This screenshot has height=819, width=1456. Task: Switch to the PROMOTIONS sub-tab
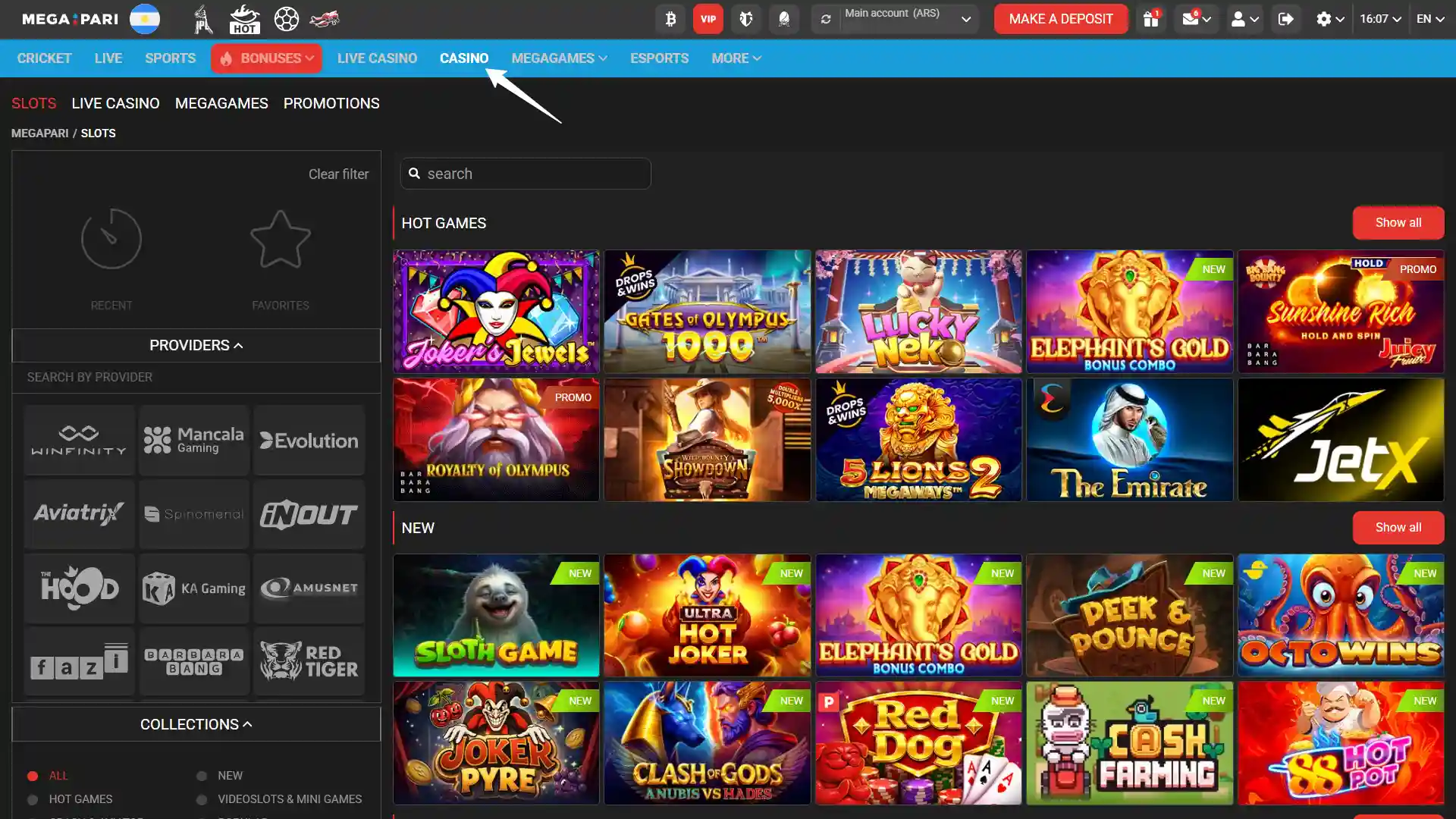click(x=331, y=103)
